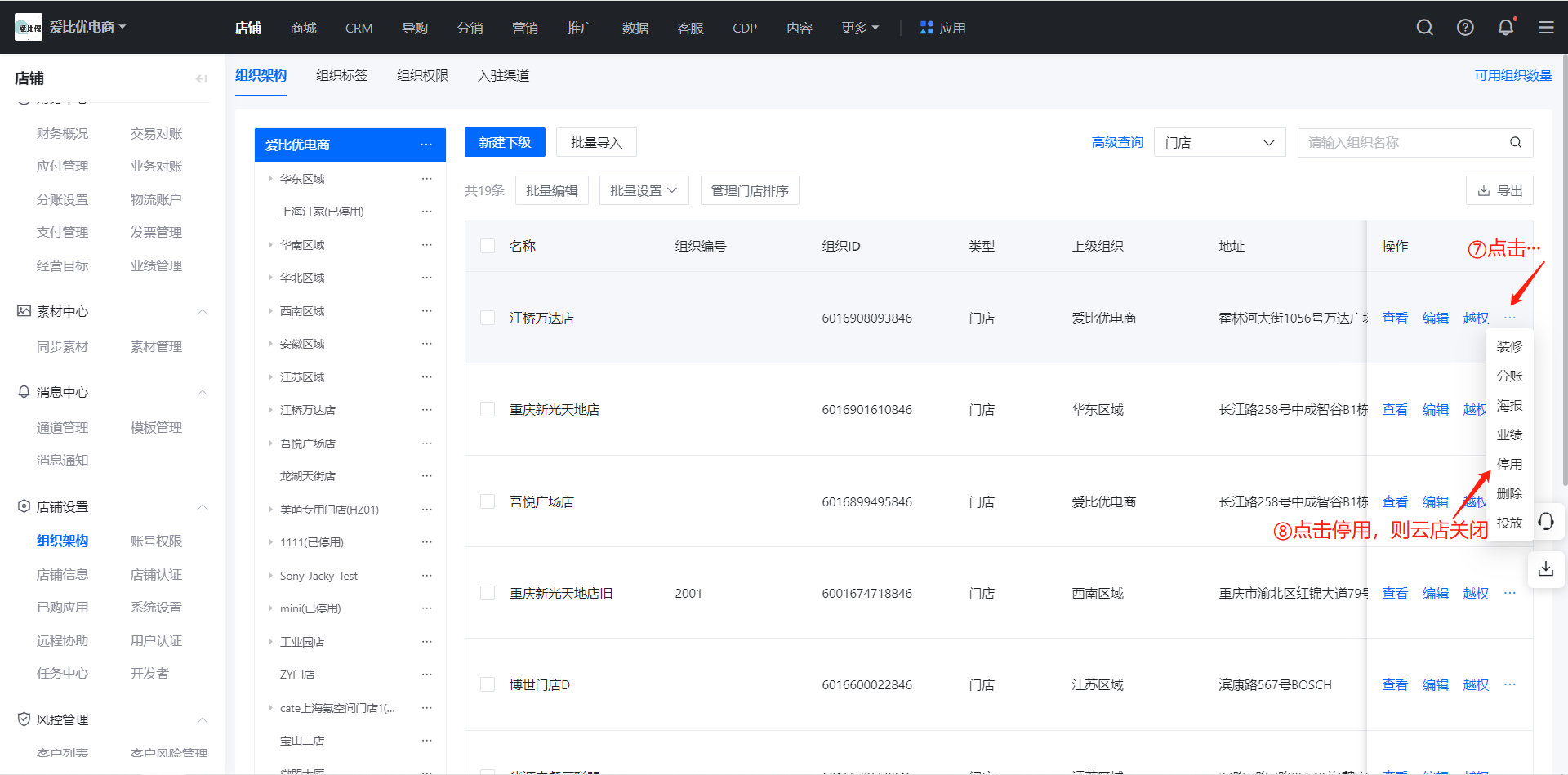The height and width of the screenshot is (775, 1568).
Task: Open the more menu for 安徽区域 tree row
Action: pyautogui.click(x=426, y=344)
